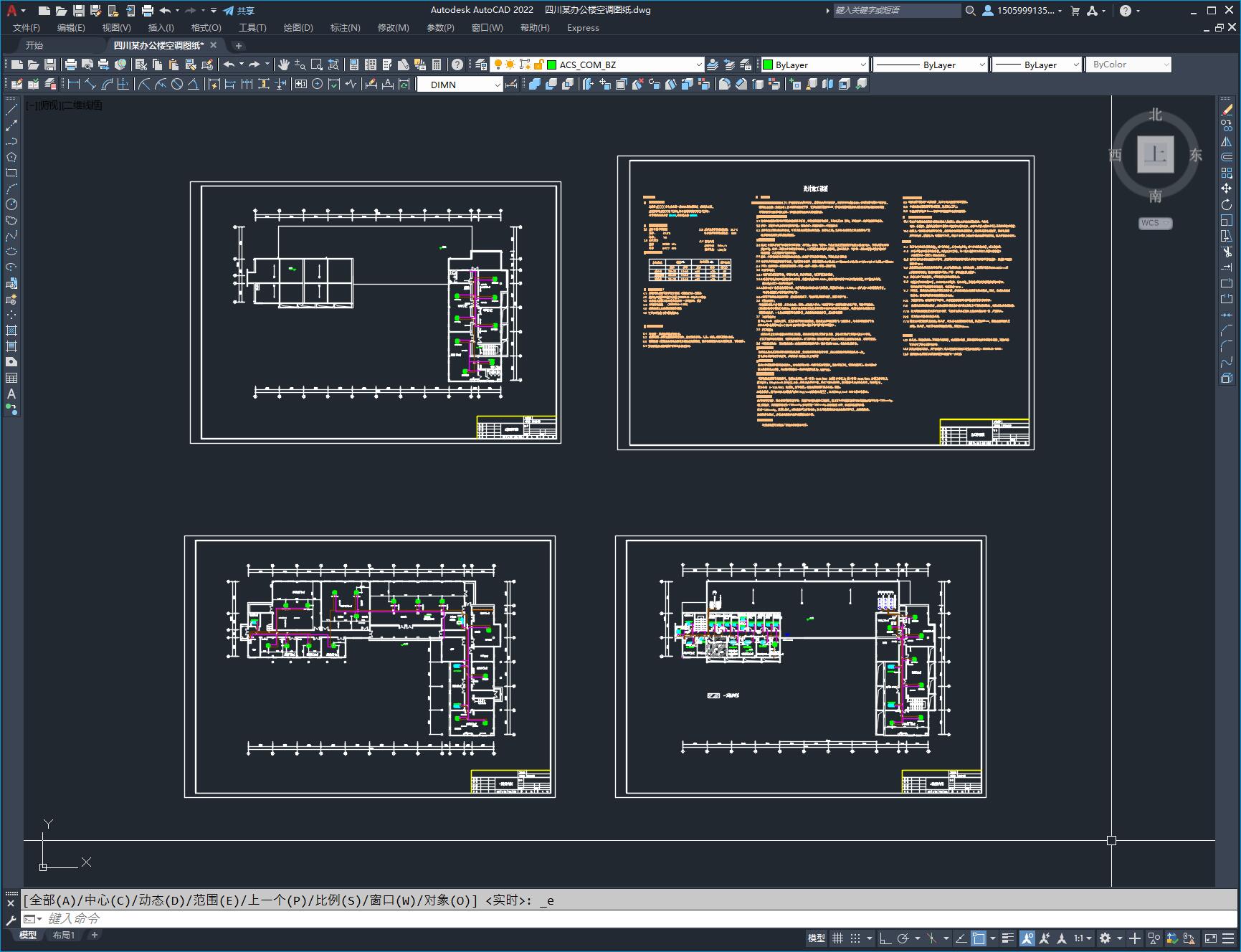Click the Linear dimension tool icon
Viewport: 1241px width, 952px height.
point(74,85)
